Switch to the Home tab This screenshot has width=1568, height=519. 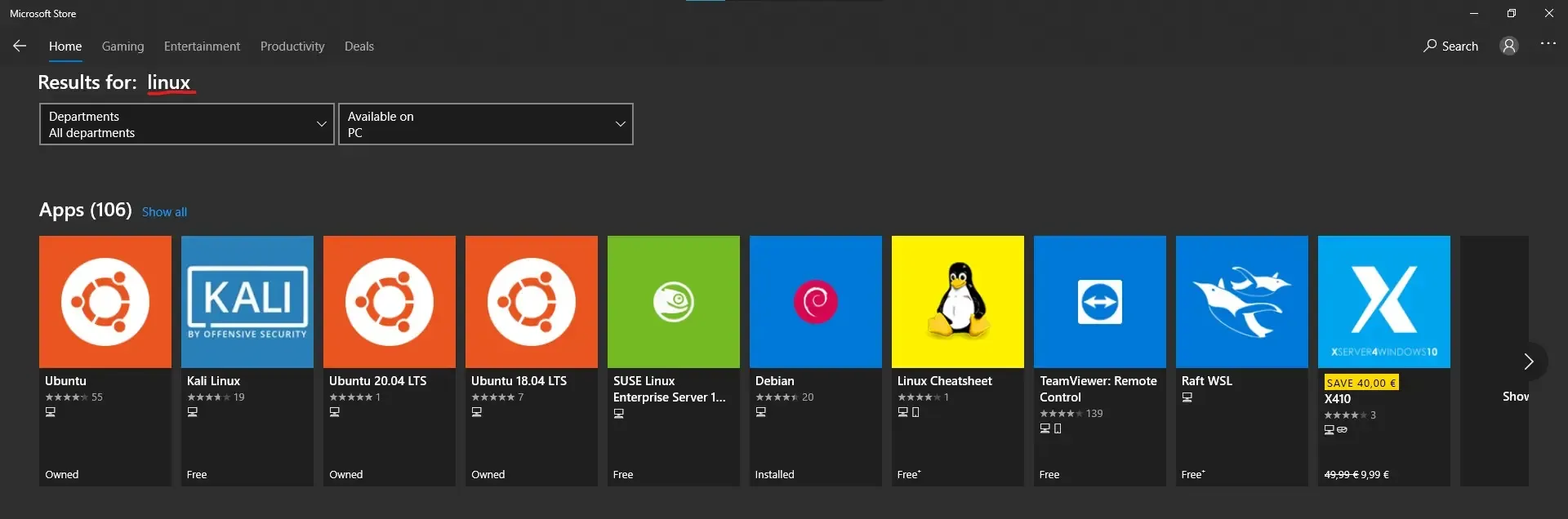click(65, 47)
